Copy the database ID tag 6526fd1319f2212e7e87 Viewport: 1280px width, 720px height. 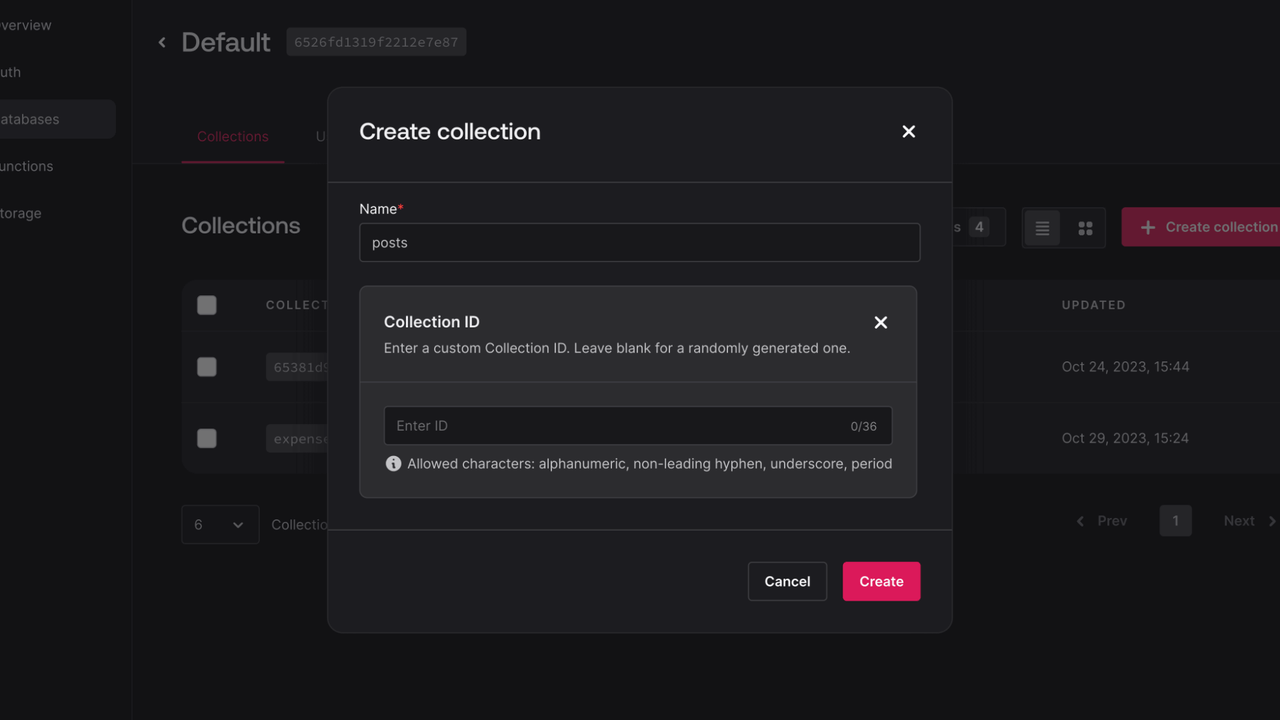point(376,42)
